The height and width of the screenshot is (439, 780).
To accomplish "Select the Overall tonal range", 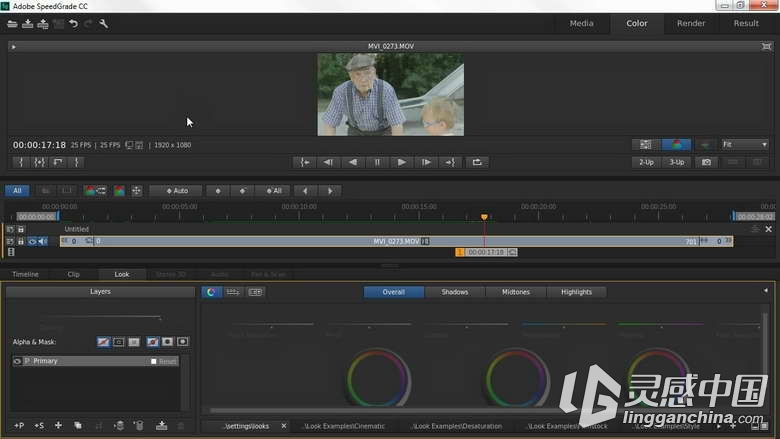I will [x=393, y=292].
